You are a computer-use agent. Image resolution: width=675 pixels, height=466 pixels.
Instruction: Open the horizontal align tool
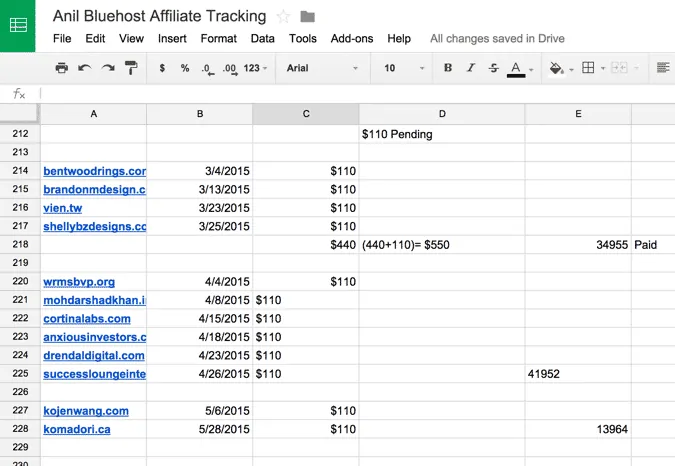pyautogui.click(x=663, y=68)
